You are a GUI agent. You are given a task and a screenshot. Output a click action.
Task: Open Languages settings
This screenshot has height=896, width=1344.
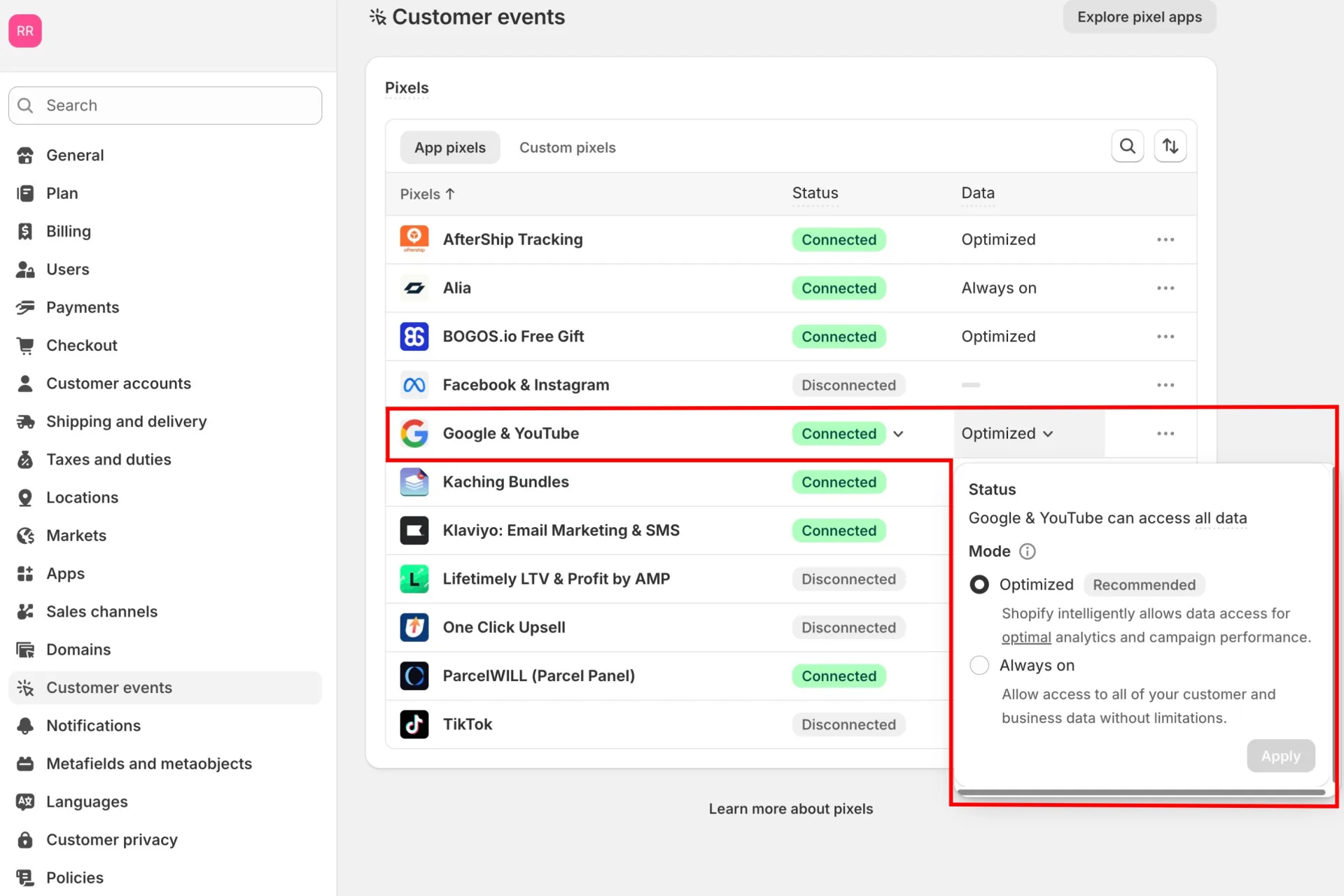(165, 801)
